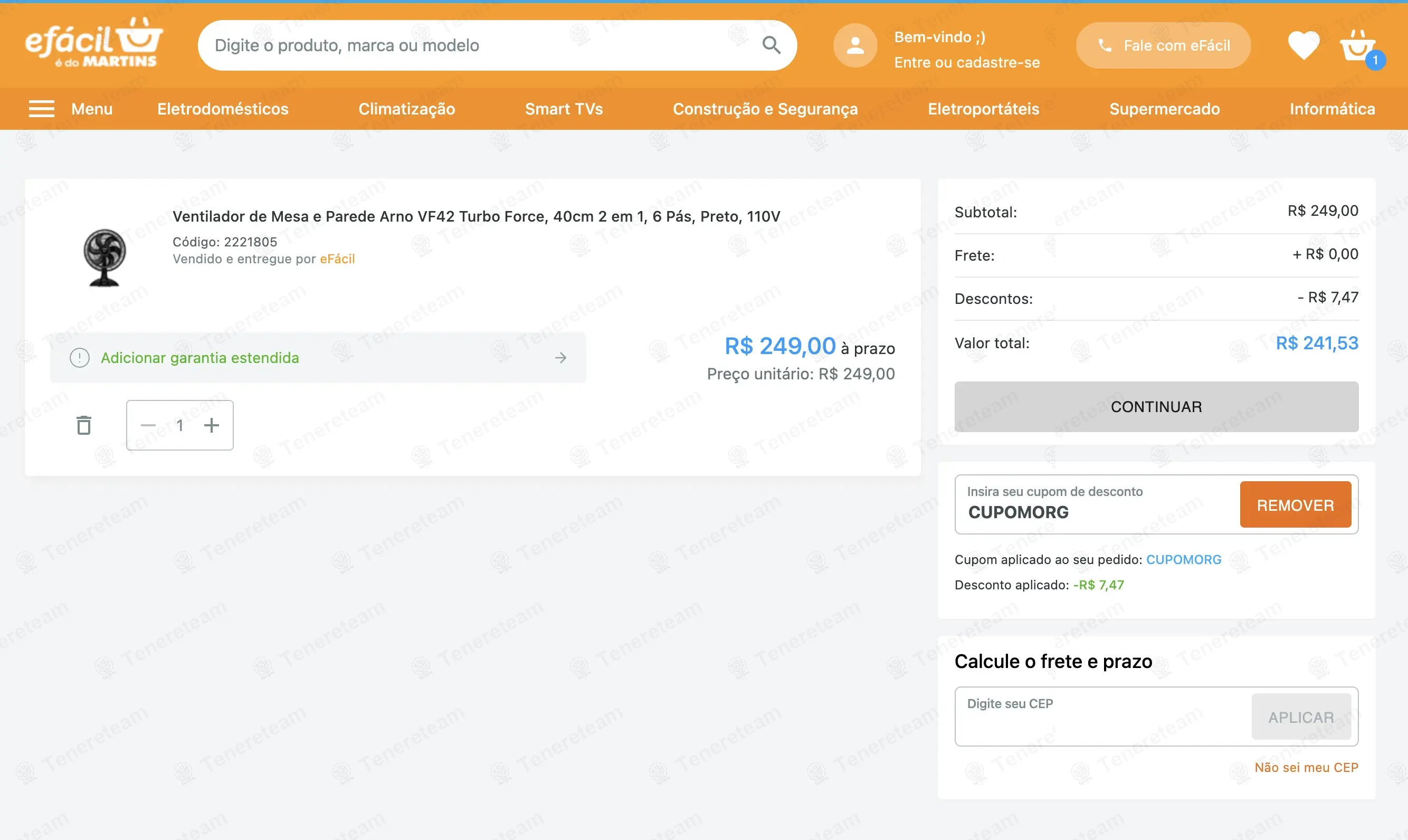Open the hamburger Menu icon
This screenshot has width=1408, height=840.
(x=42, y=109)
